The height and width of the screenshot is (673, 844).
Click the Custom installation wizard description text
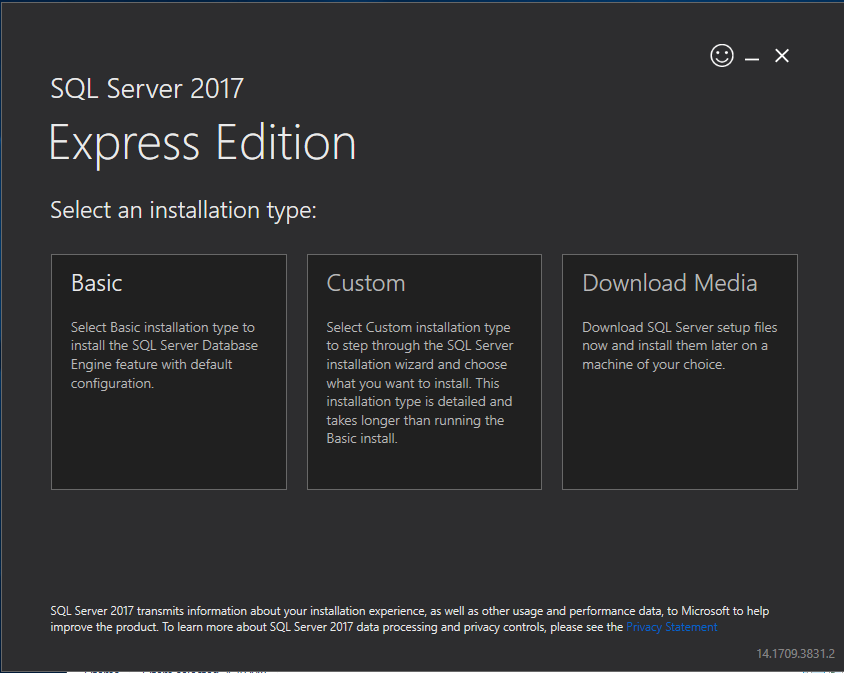pos(420,383)
